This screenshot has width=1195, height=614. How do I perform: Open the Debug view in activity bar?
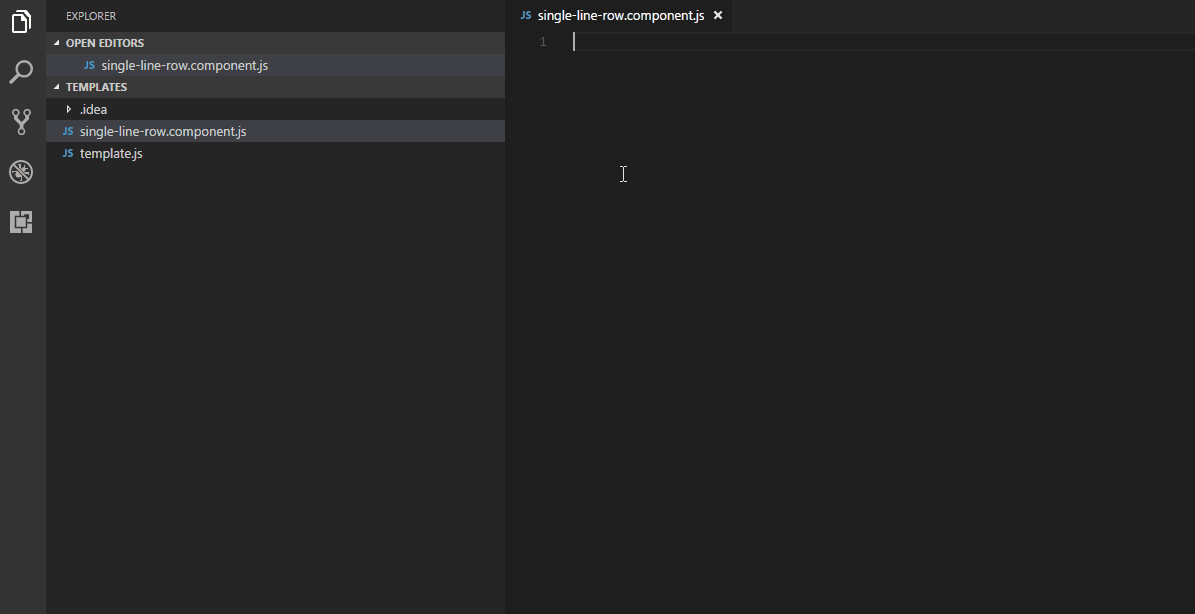[x=21, y=172]
